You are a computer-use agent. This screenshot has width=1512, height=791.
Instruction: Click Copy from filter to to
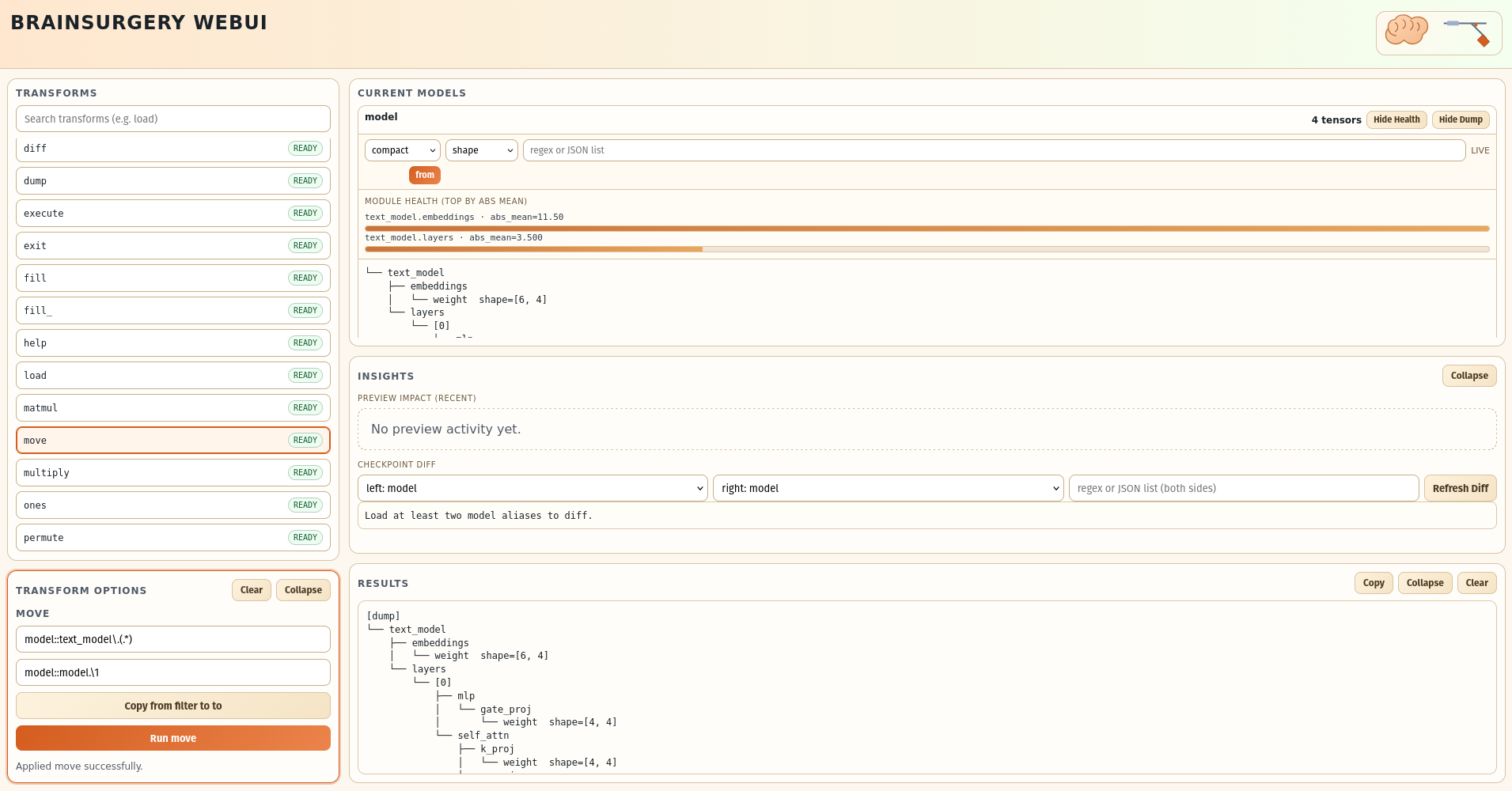pyautogui.click(x=173, y=706)
